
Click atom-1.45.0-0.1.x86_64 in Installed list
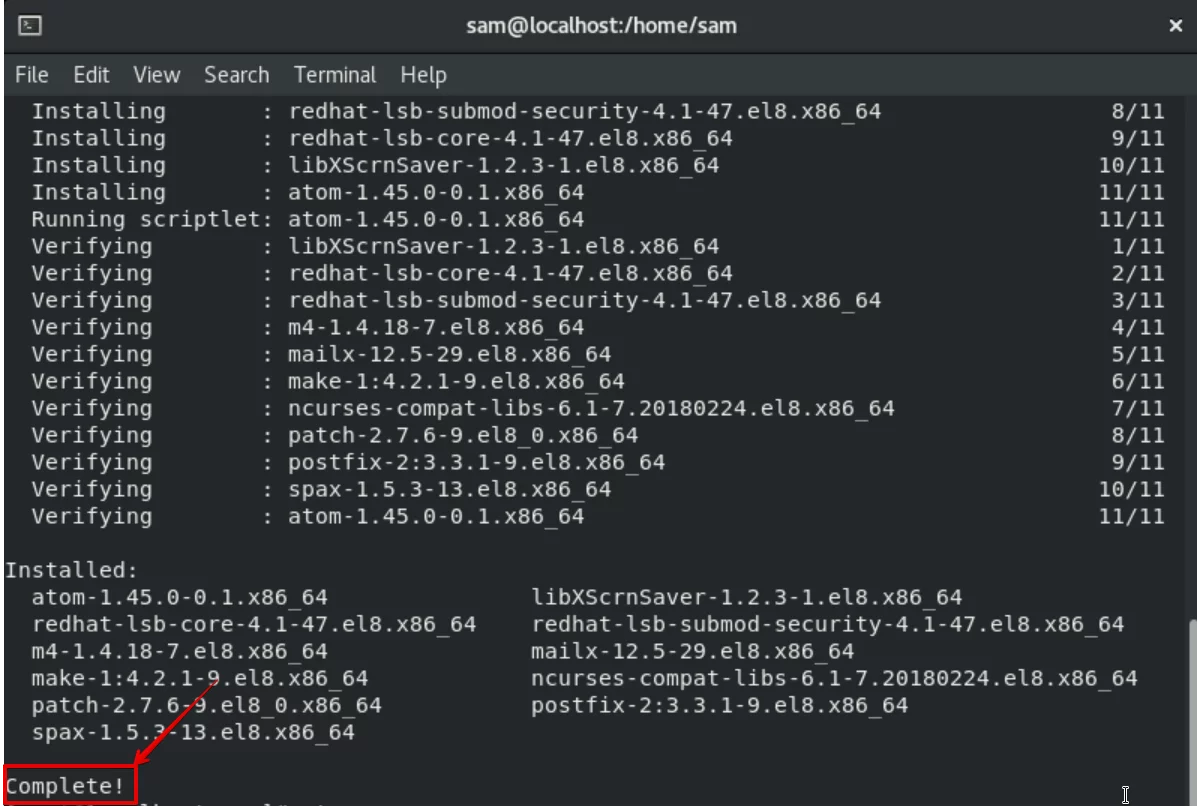(179, 597)
